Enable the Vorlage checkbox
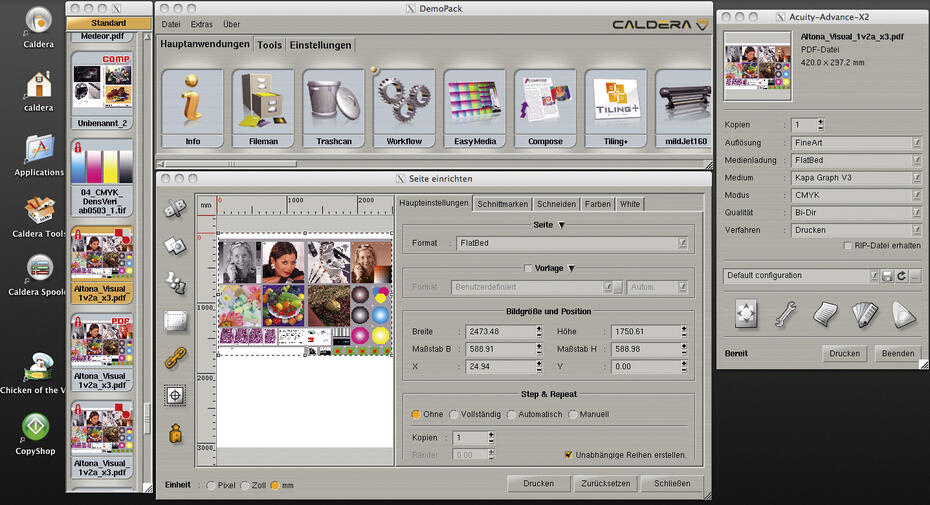The image size is (930, 505). pyautogui.click(x=528, y=268)
